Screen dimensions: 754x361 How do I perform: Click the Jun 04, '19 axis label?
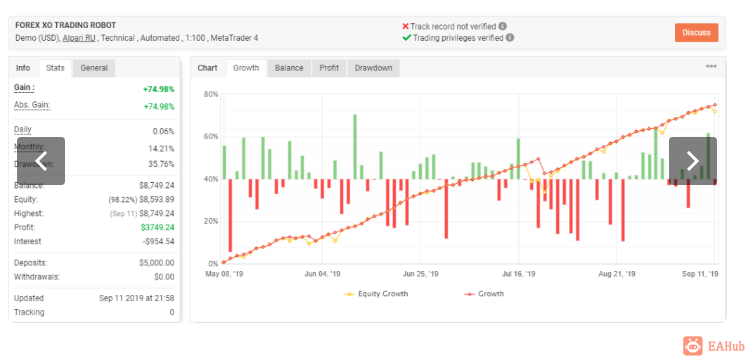(x=323, y=274)
